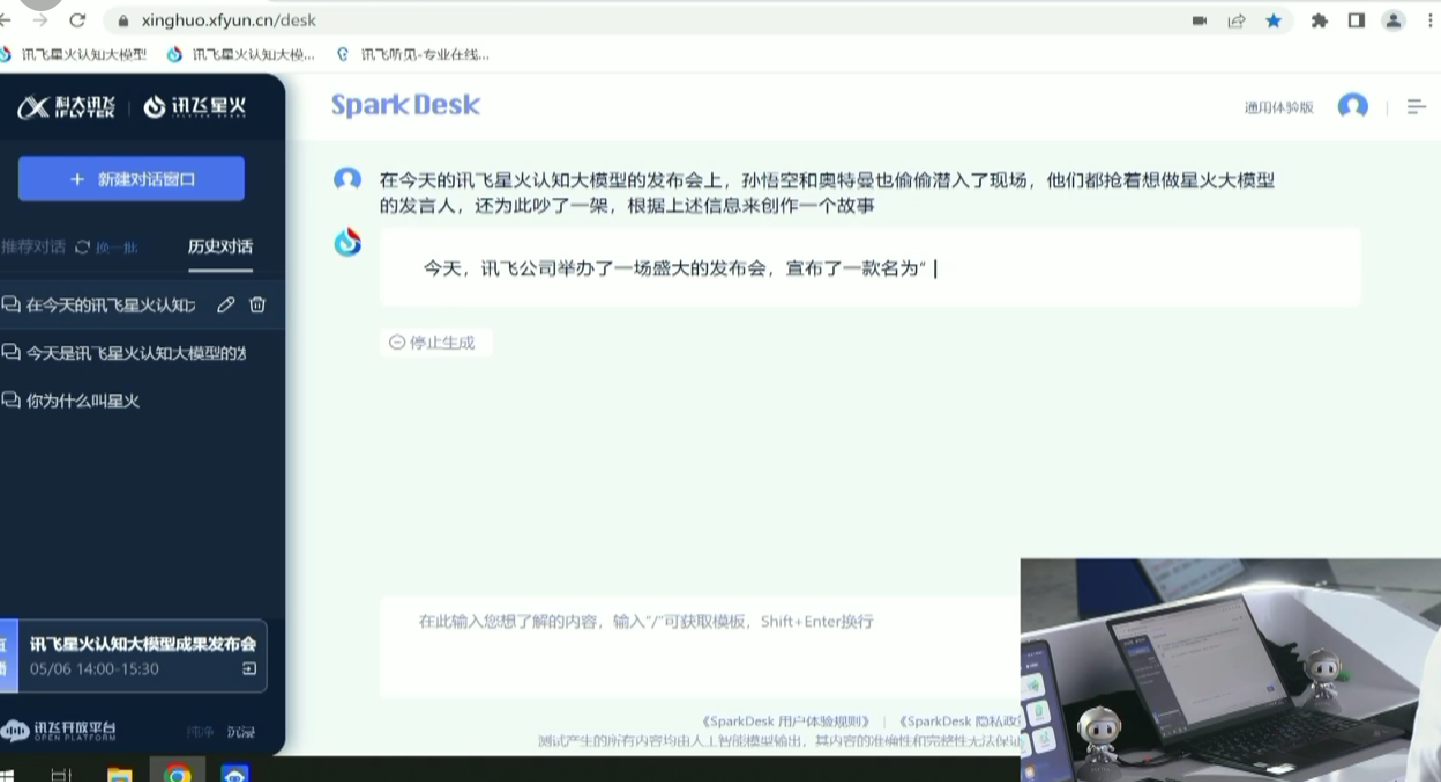Share this page using the share icon
The width and height of the screenshot is (1441, 782).
[1237, 20]
